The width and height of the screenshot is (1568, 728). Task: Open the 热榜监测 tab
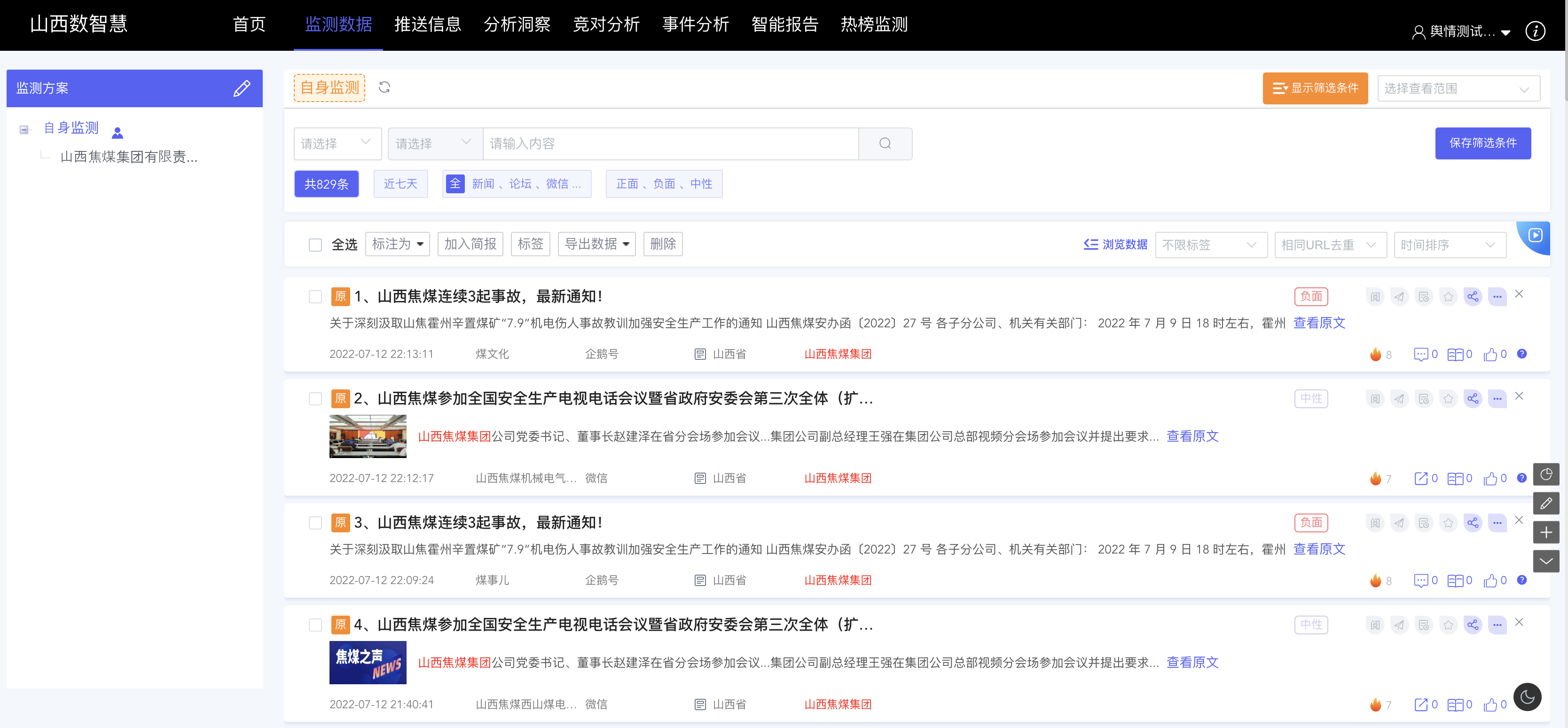(x=873, y=24)
